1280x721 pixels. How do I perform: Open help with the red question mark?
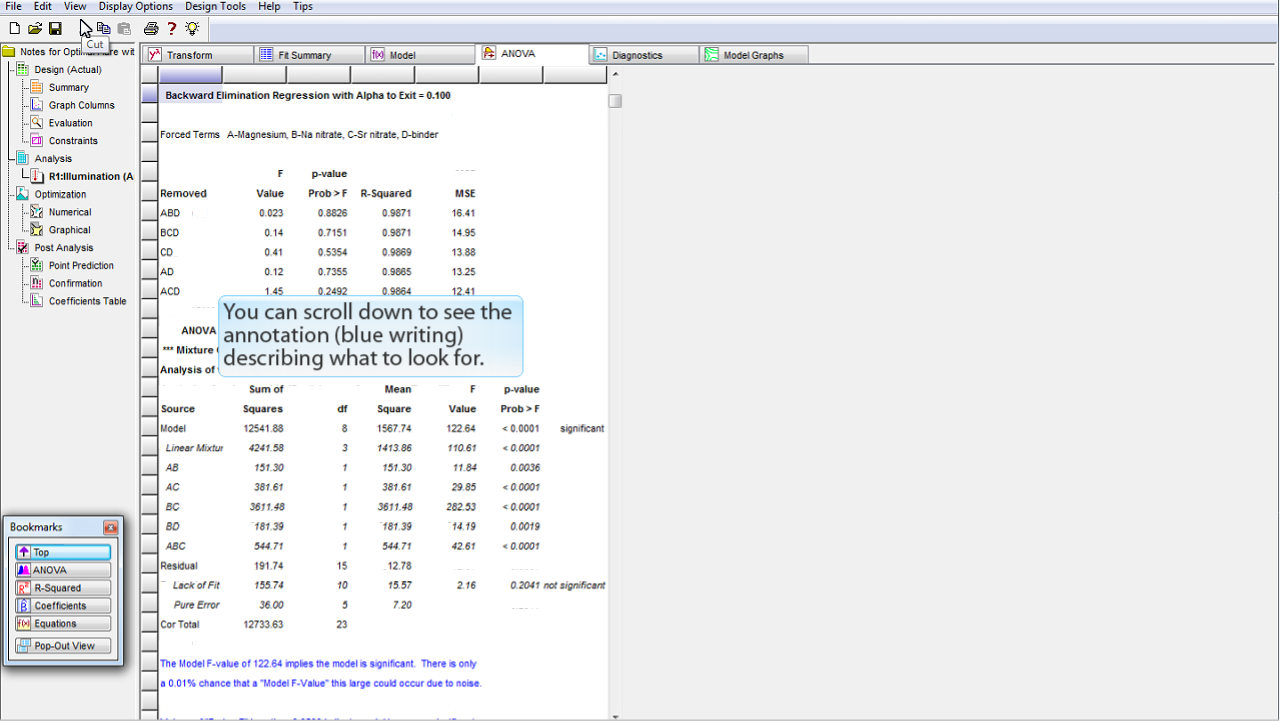[x=172, y=29]
